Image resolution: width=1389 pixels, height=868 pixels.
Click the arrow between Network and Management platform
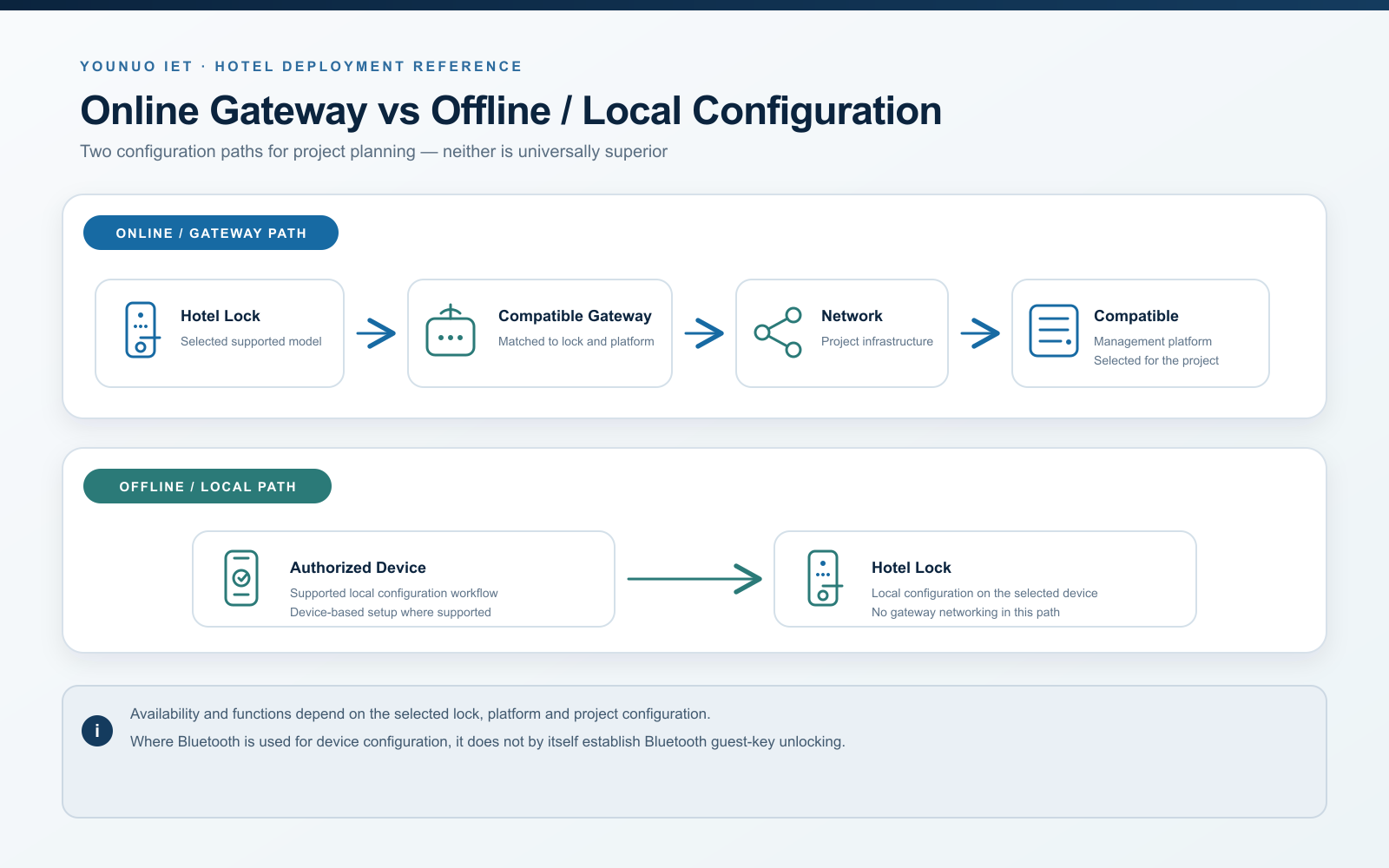click(x=980, y=332)
